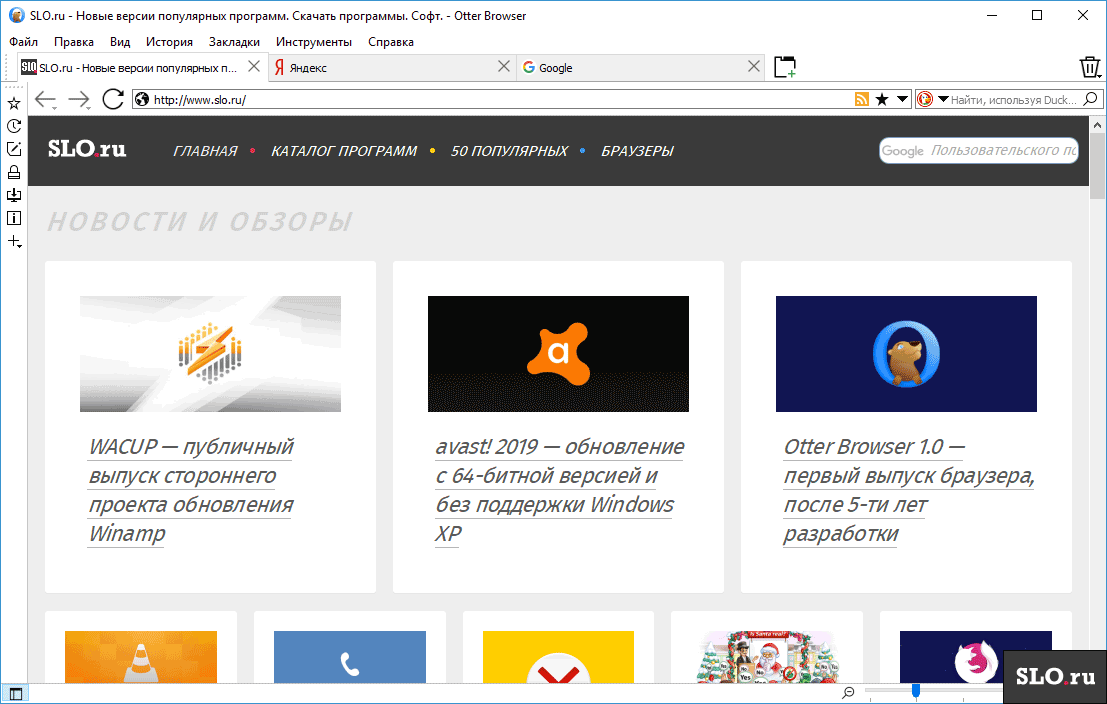1107x704 pixels.
Task: Open the Otter Browser 1.0 article link
Action: click(909, 490)
